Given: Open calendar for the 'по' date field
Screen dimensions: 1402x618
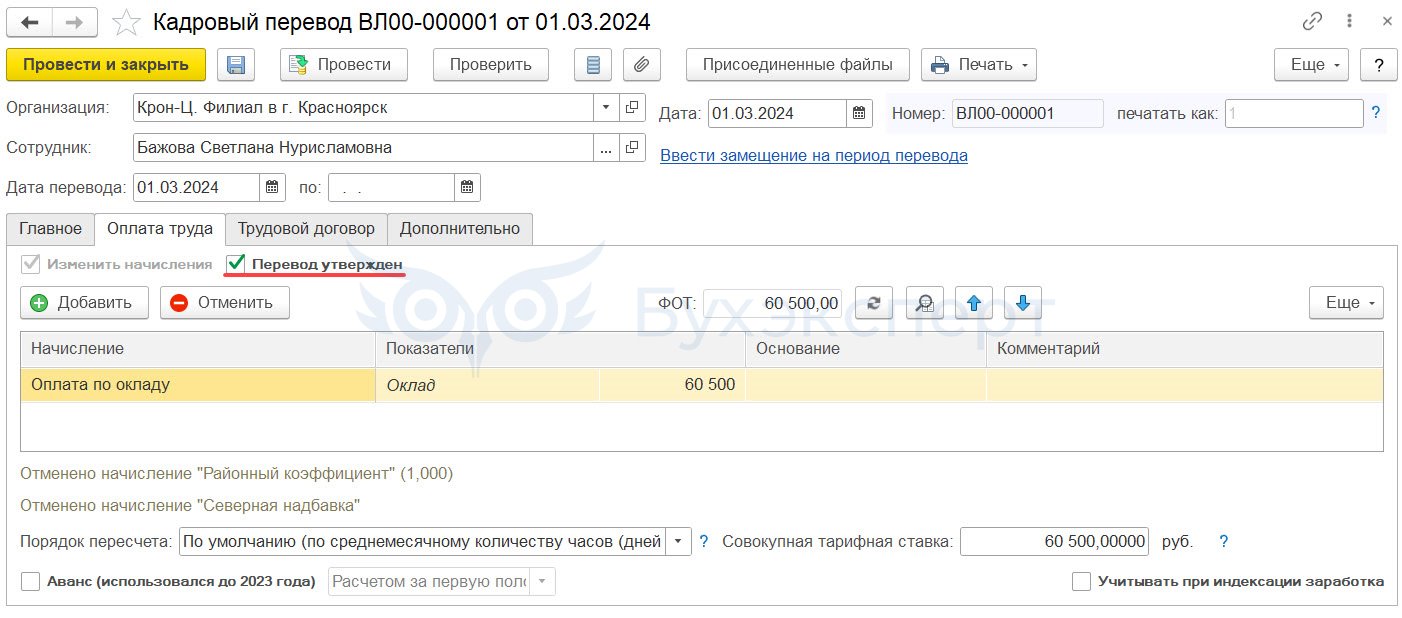Looking at the screenshot, I should point(467,187).
